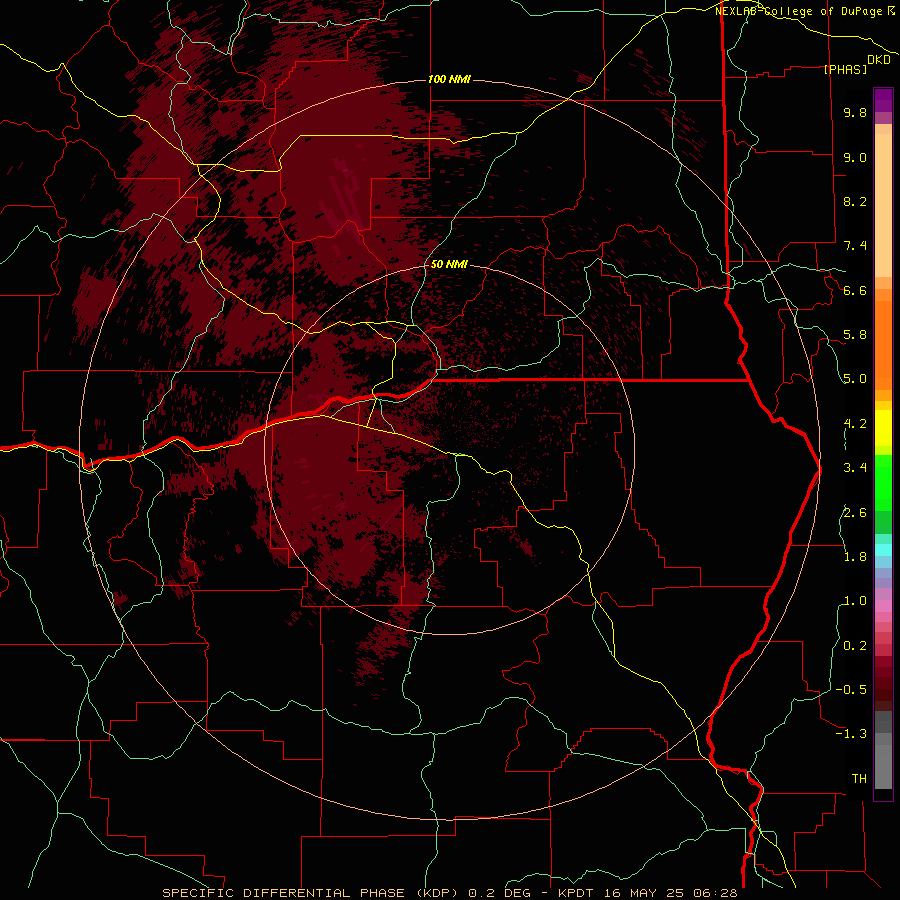Image resolution: width=900 pixels, height=900 pixels.
Task: Click the SPECIFIC DIFFERENTIAL PHASE (KDP) caption
Action: coord(312,893)
